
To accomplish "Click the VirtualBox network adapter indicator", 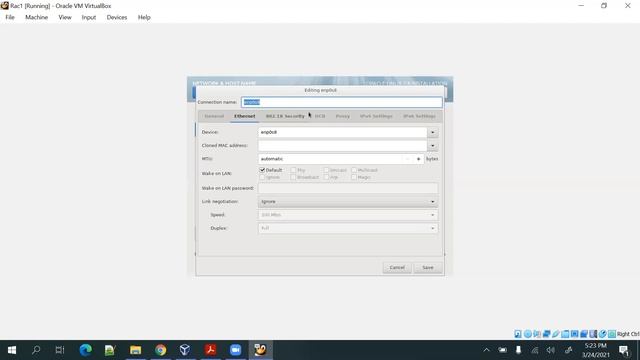I will (546, 334).
